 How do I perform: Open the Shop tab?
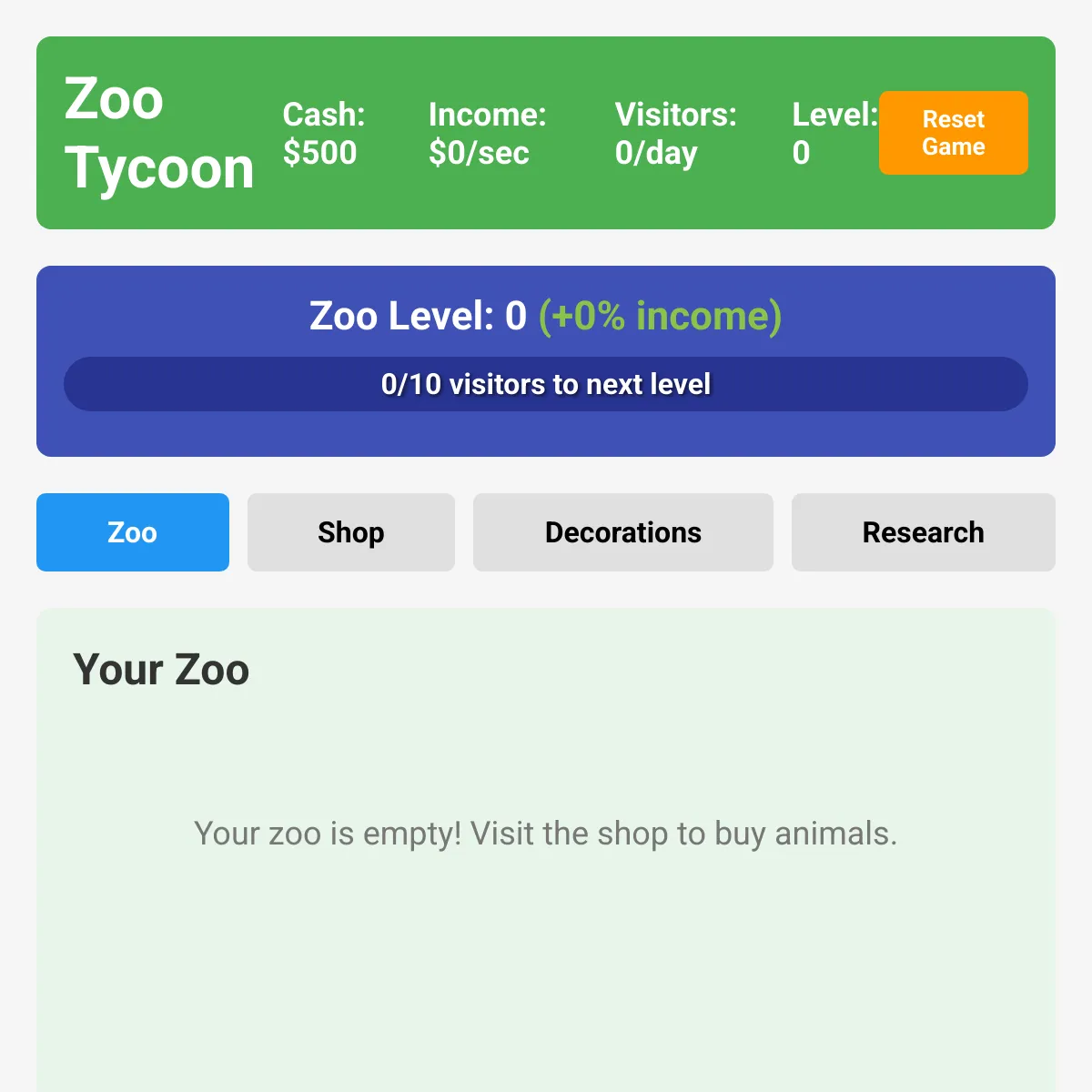[x=351, y=532]
